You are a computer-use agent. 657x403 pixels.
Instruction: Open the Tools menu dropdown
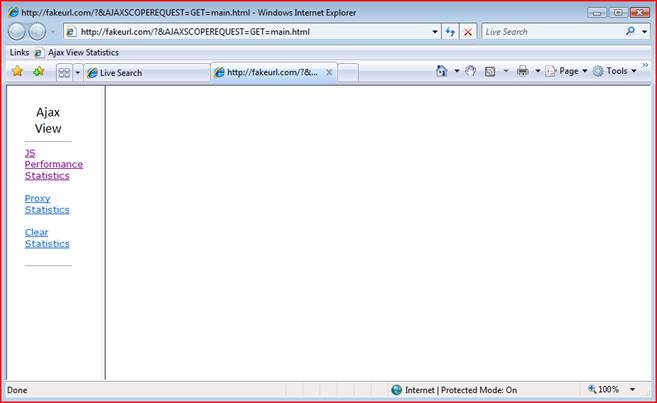tap(614, 72)
